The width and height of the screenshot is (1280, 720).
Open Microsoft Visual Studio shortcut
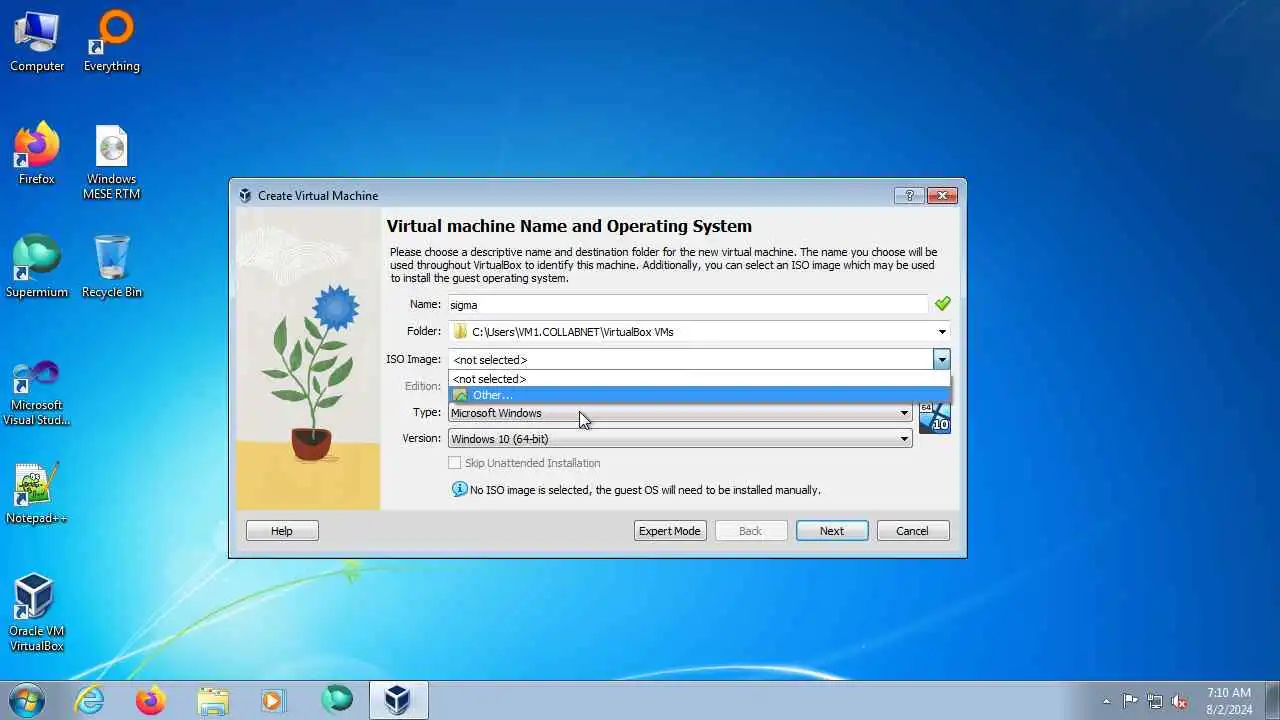point(37,393)
